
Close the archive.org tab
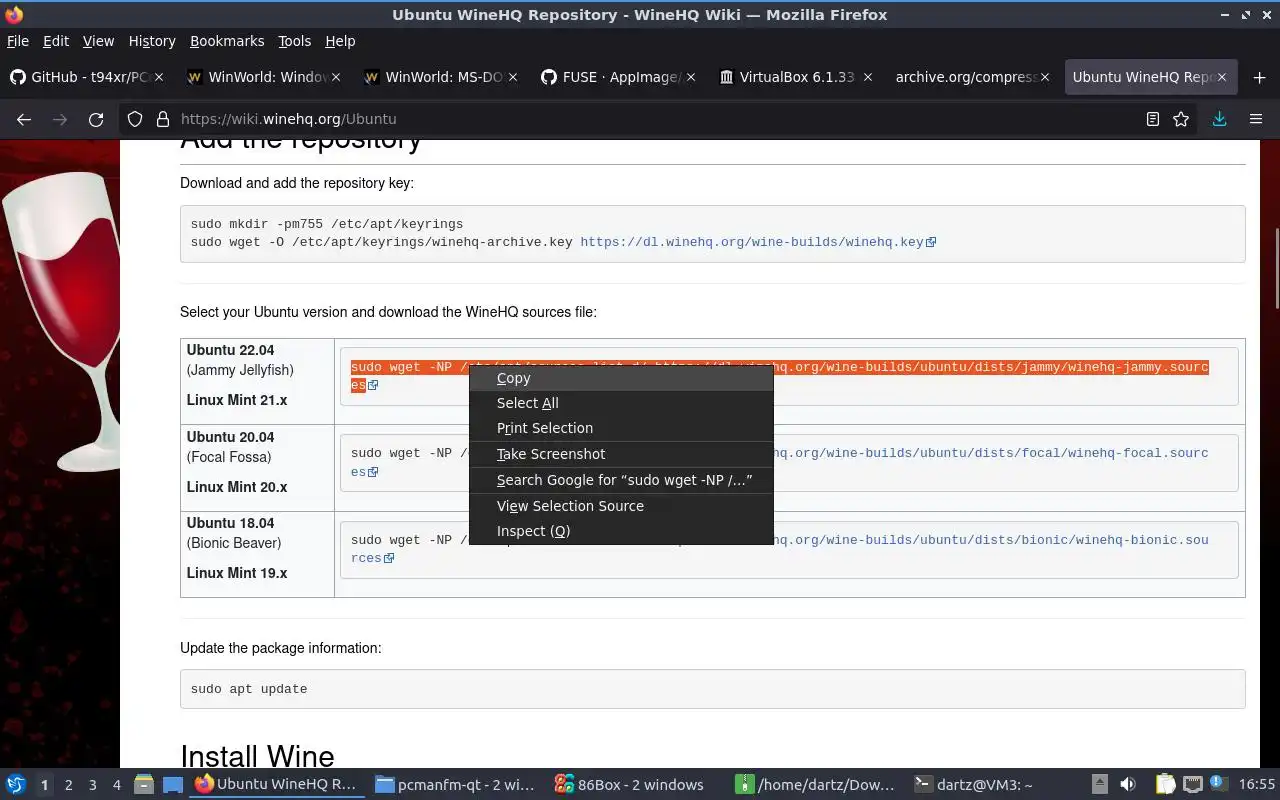1044,77
